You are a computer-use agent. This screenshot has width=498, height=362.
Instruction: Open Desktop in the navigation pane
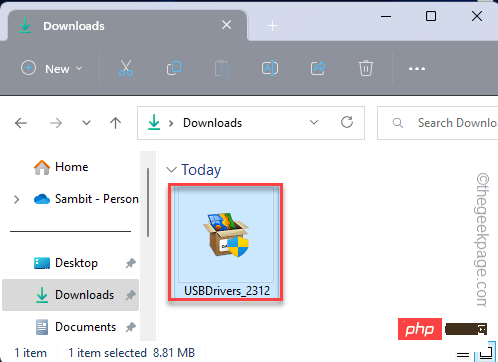pos(66,263)
